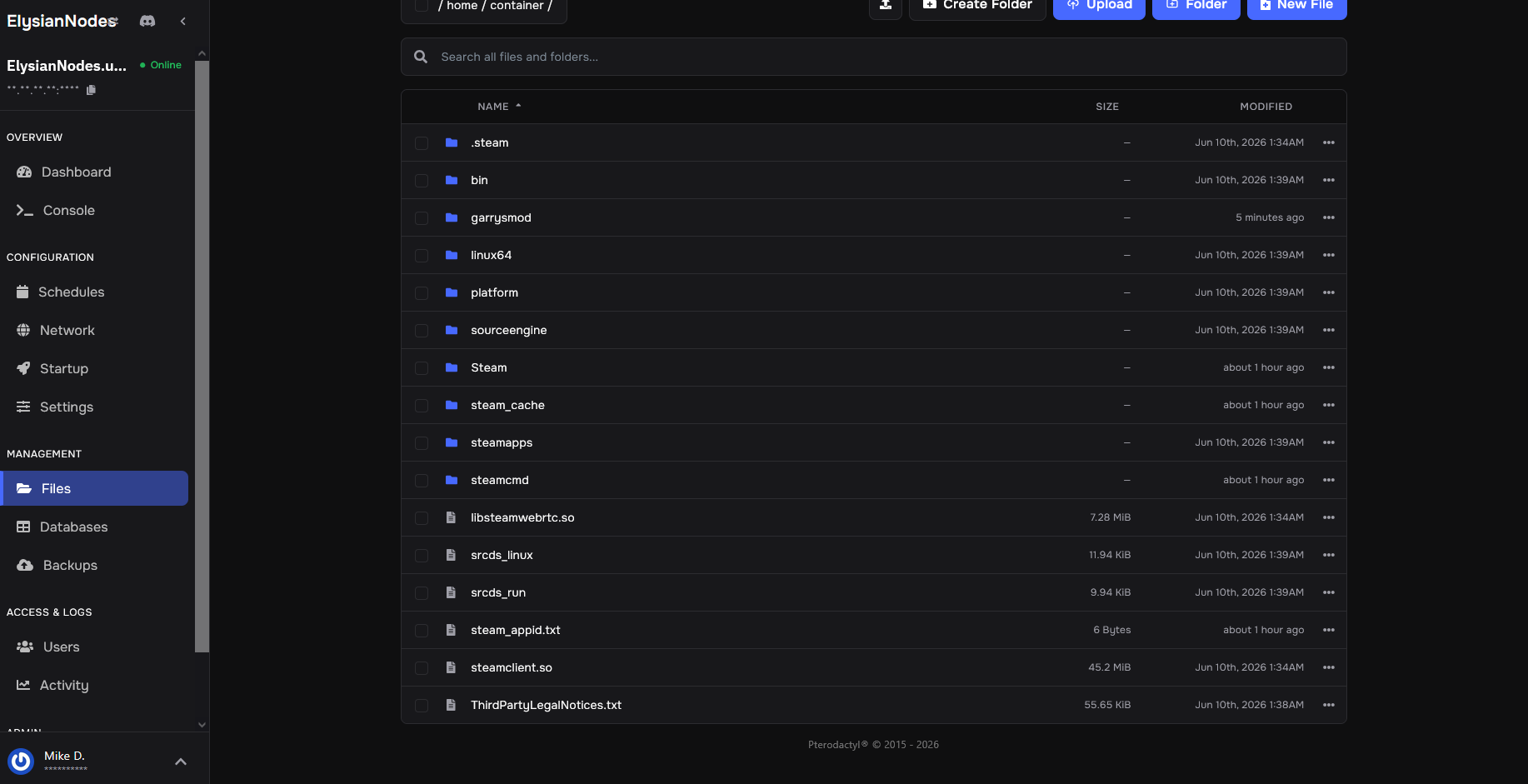The image size is (1528, 784).
Task: Open the Dashboard page
Action: 94,172
